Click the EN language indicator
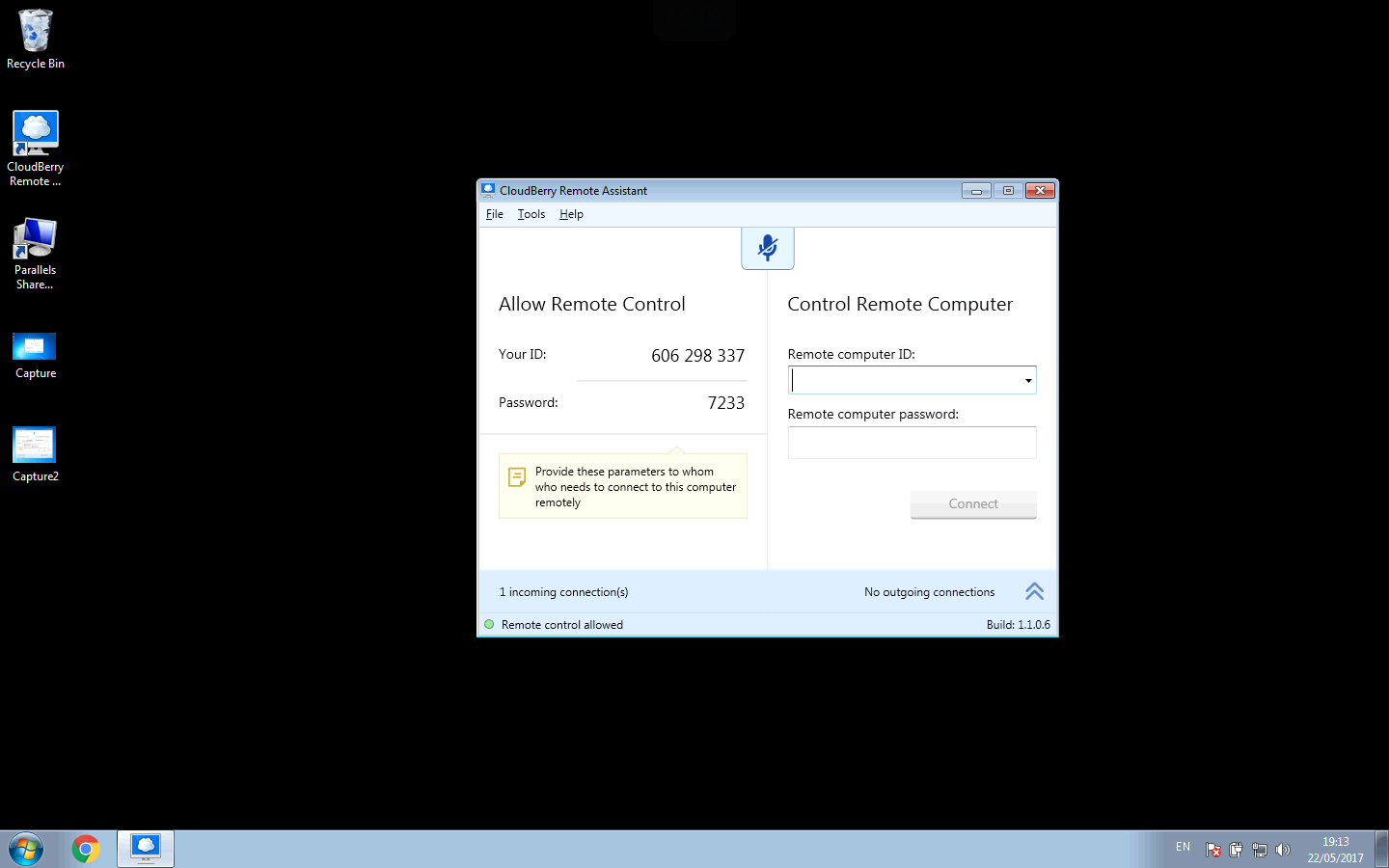This screenshot has width=1389, height=868. [x=1183, y=847]
